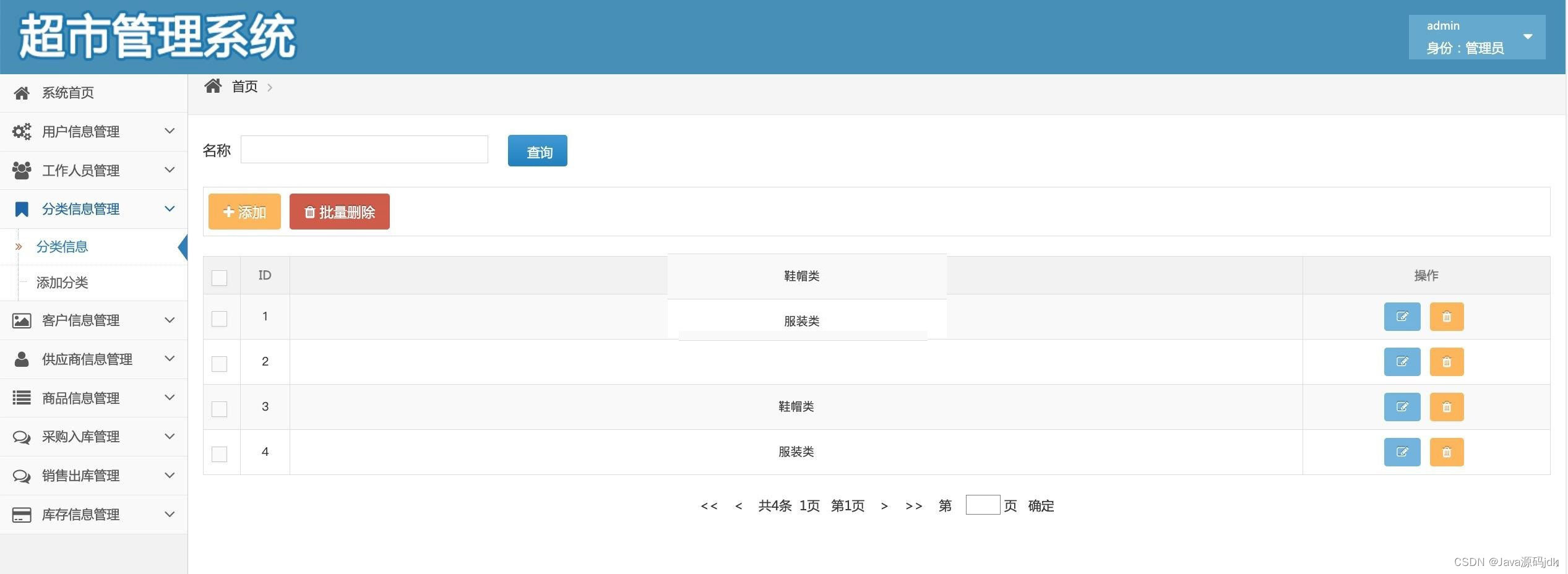Click the people icon for 工作人员管理

tap(22, 171)
